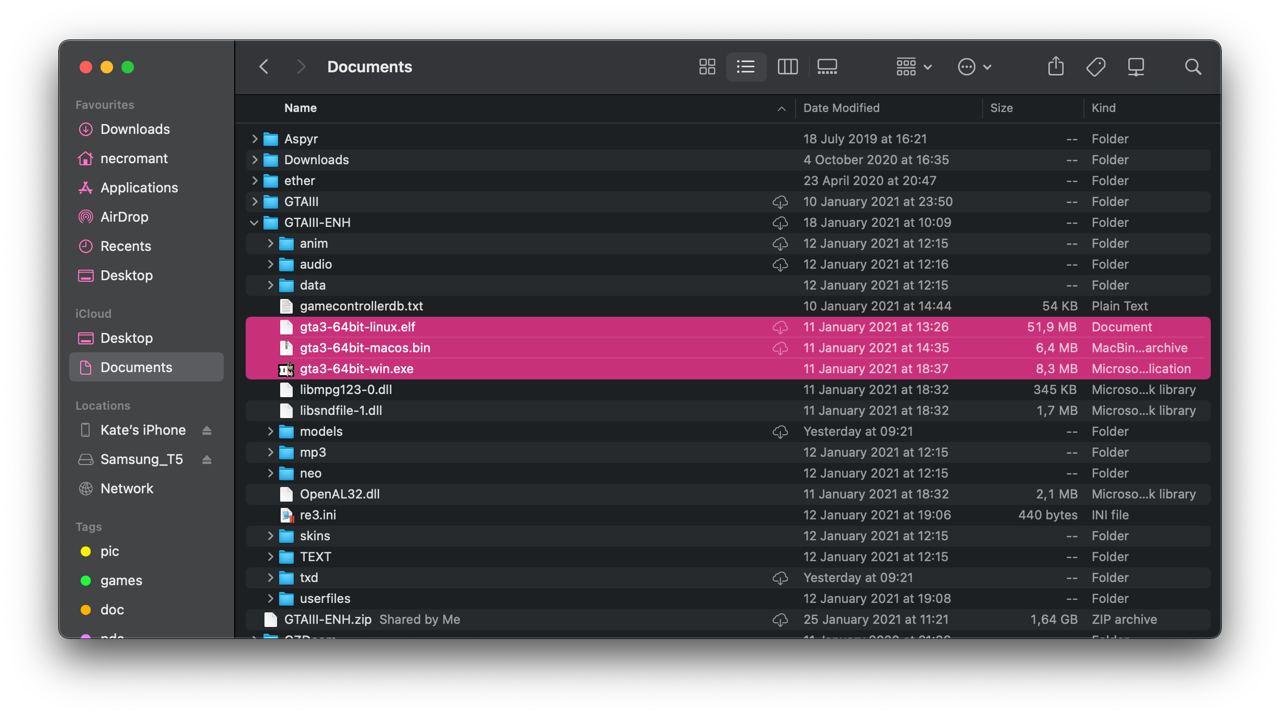Select the re3.ini file icon
1280x716 pixels.
point(286,515)
